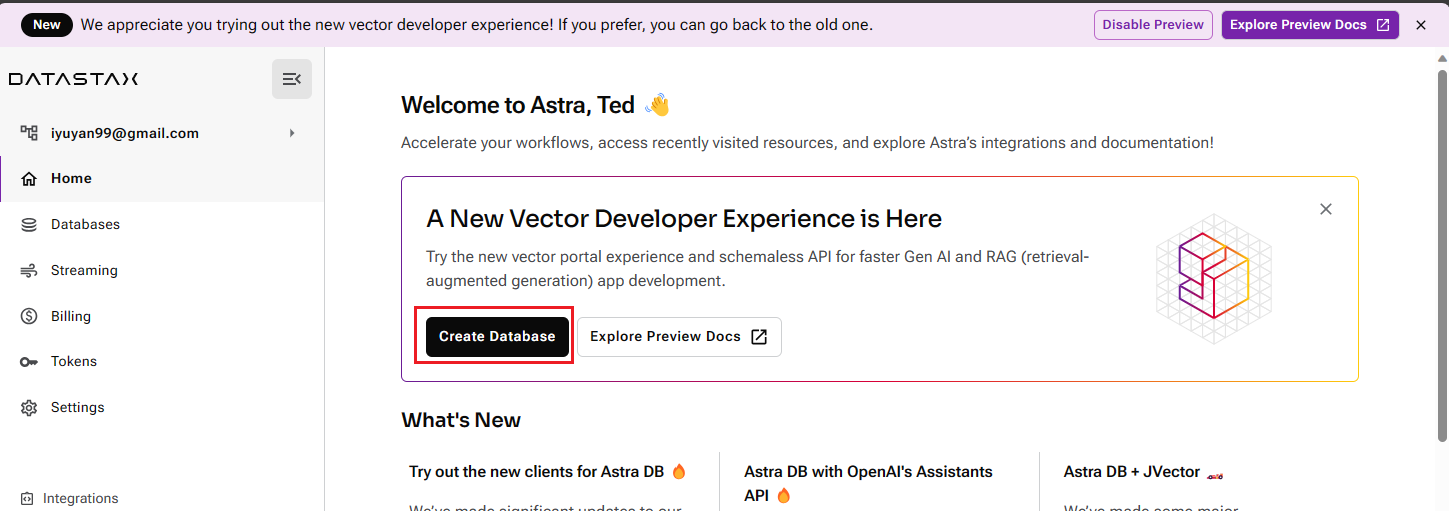Close the New Vector Developer Experience card

(x=1326, y=209)
